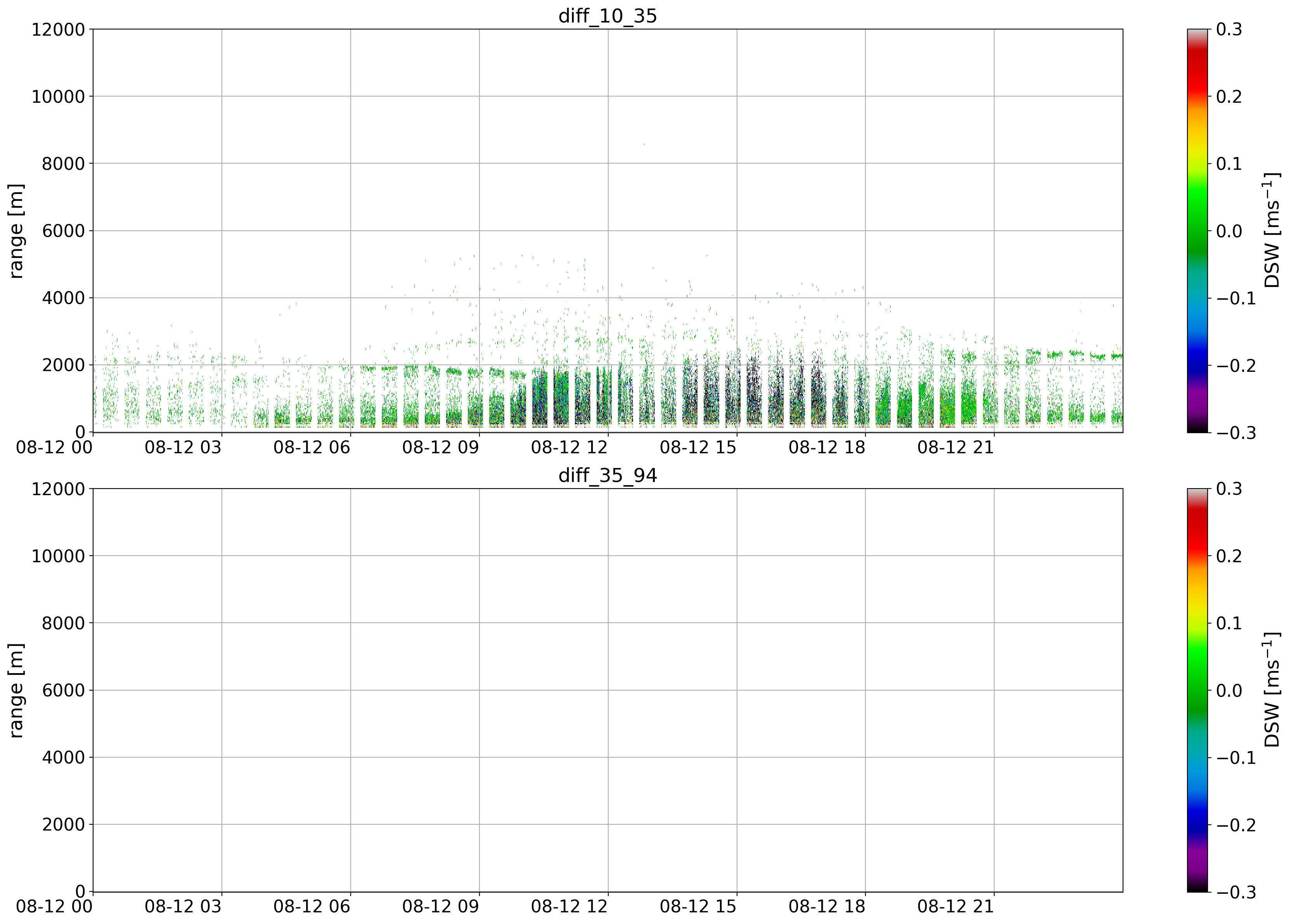This screenshot has width=1291, height=924.
Task: Click the "−0.3" tick on the upper colorbar
Action: pos(1236,433)
